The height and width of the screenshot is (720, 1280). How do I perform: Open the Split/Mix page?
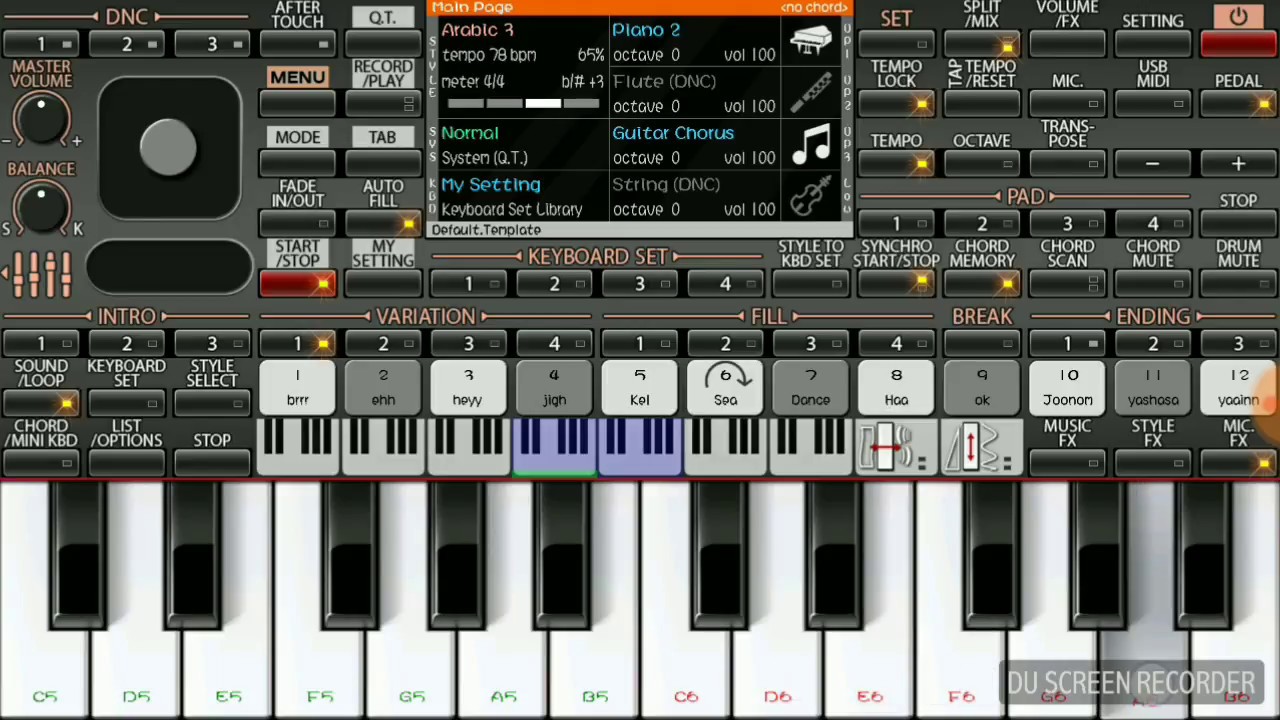coord(982,43)
